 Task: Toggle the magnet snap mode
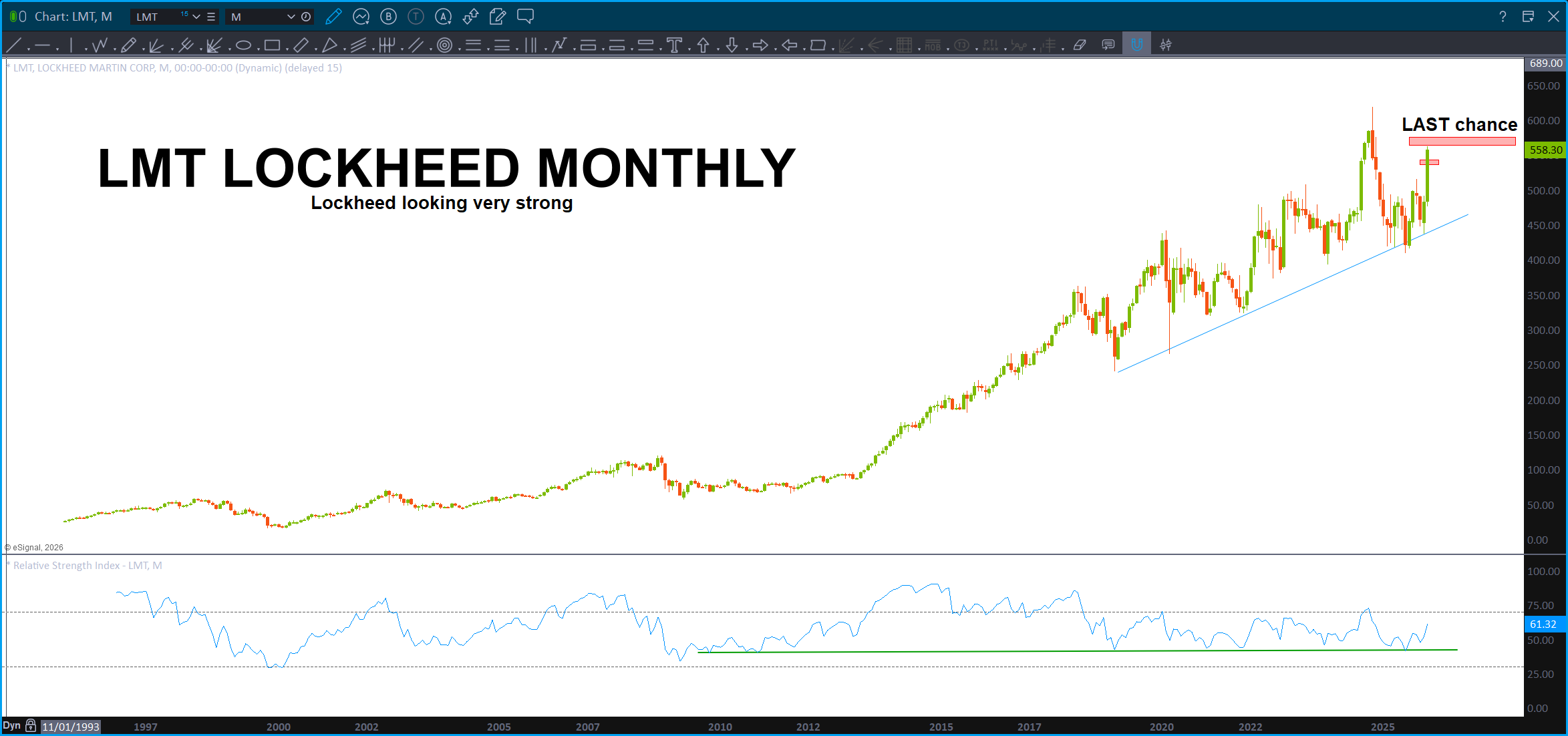click(x=1136, y=45)
